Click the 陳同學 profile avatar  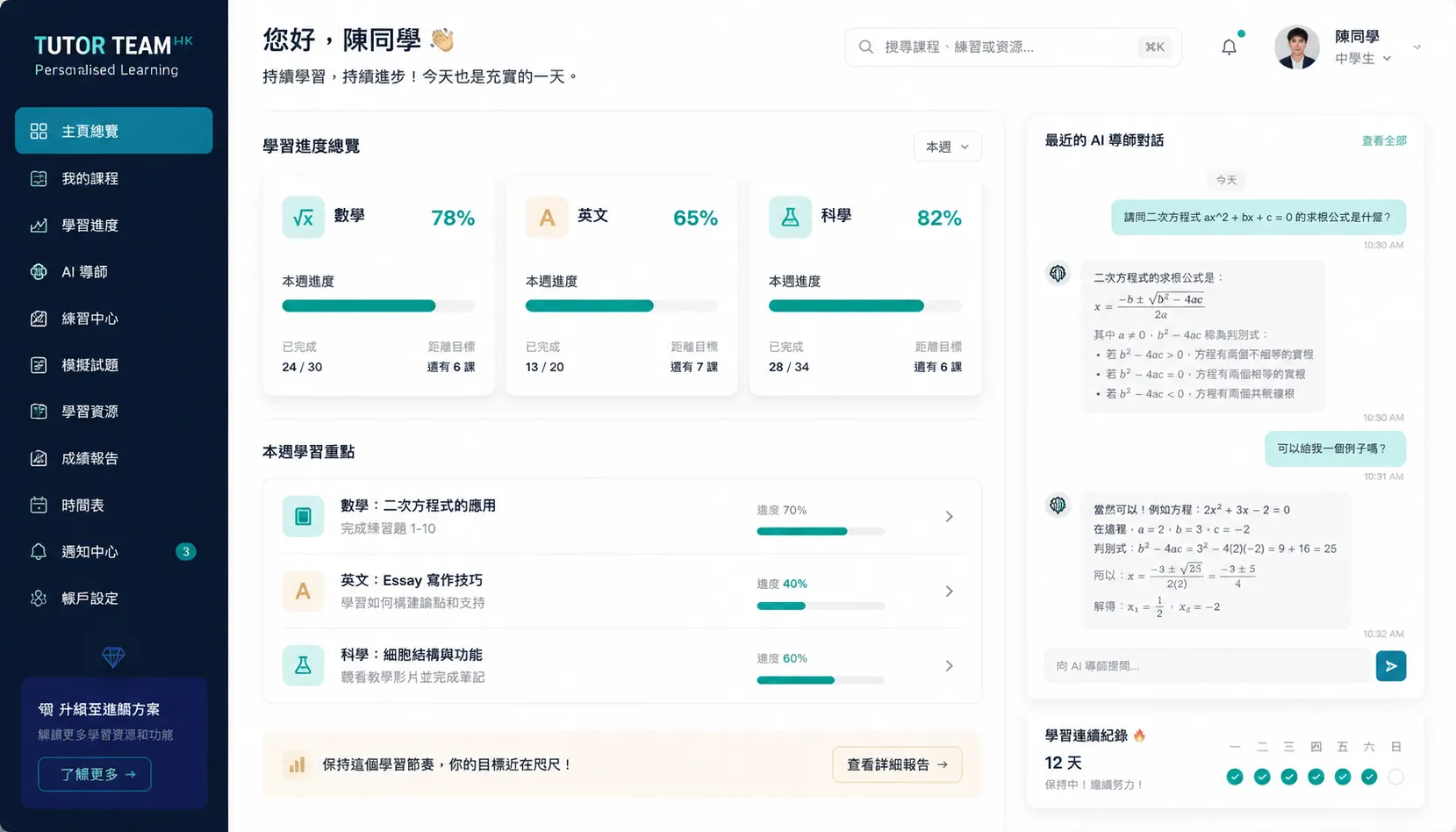(1296, 47)
